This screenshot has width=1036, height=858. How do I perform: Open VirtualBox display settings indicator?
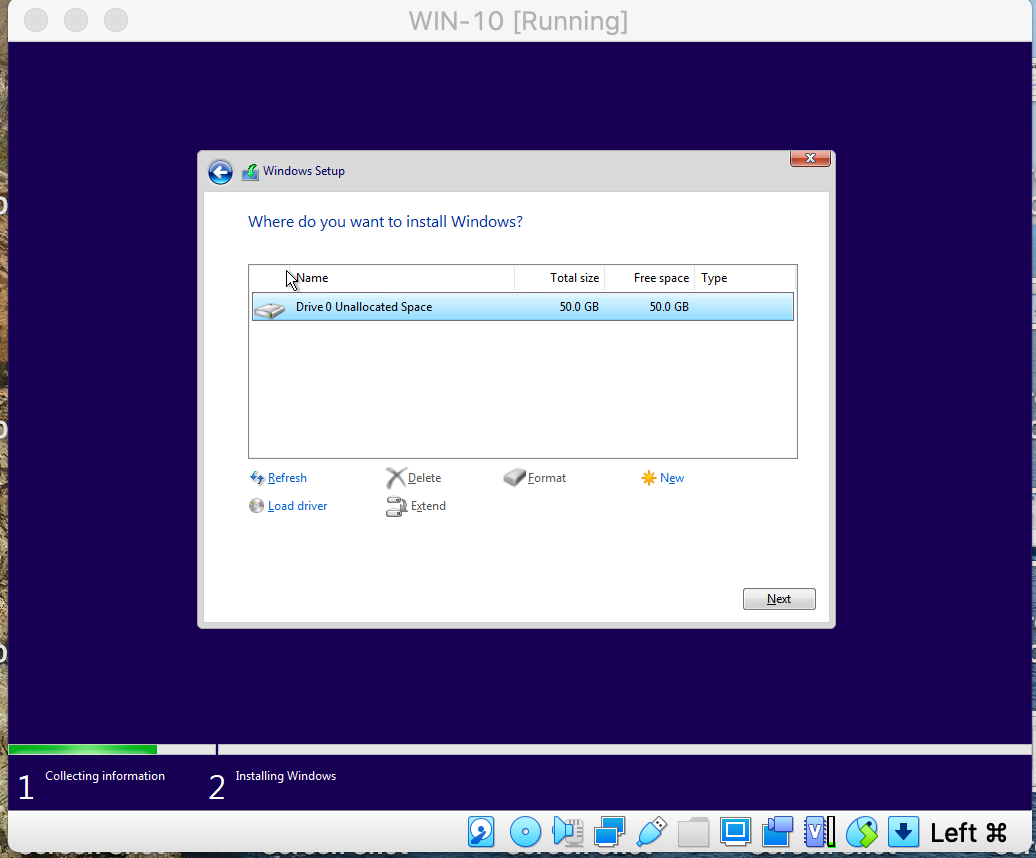tap(735, 832)
